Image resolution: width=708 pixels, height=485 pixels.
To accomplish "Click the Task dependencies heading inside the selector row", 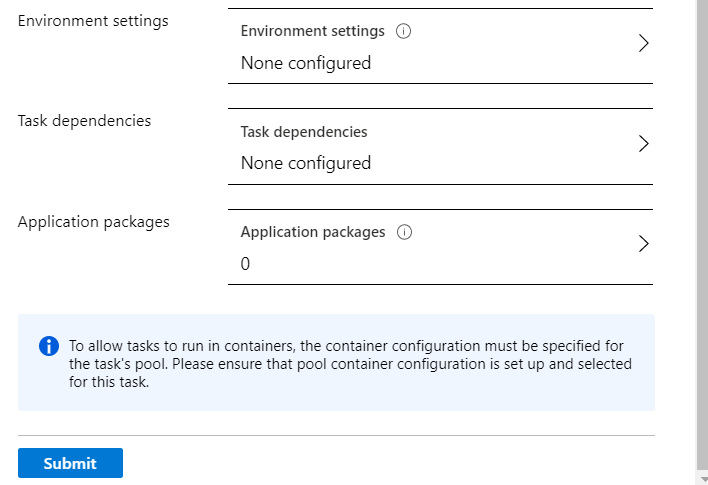I will 304,132.
